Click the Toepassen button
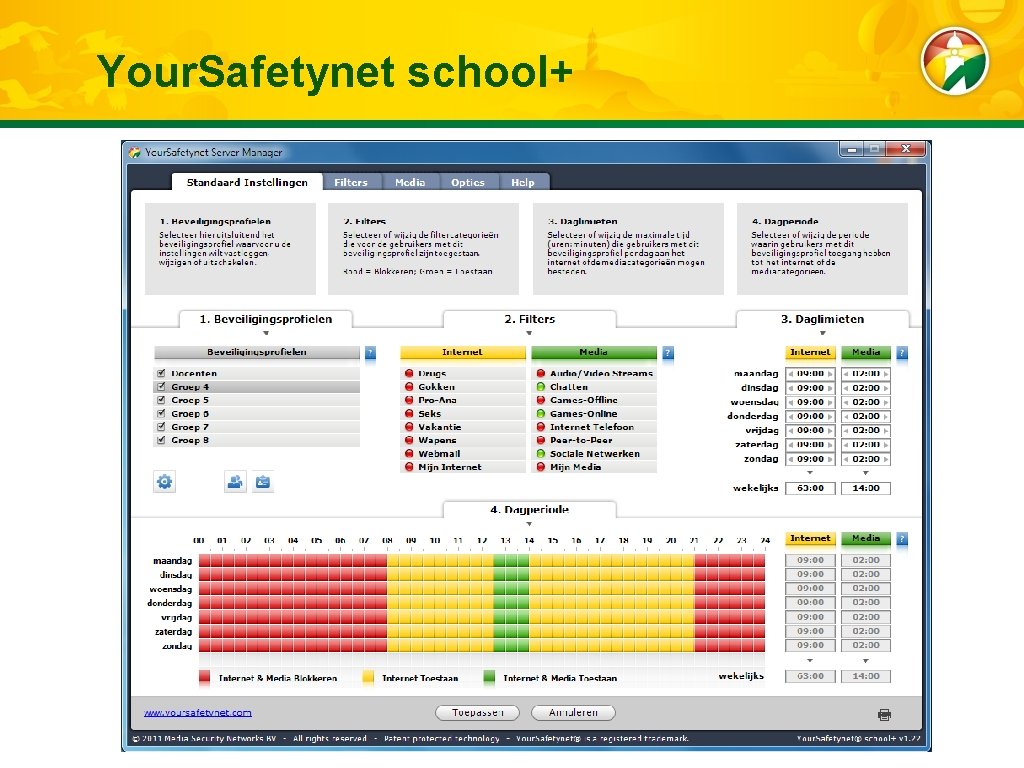This screenshot has width=1024, height=768. point(477,712)
